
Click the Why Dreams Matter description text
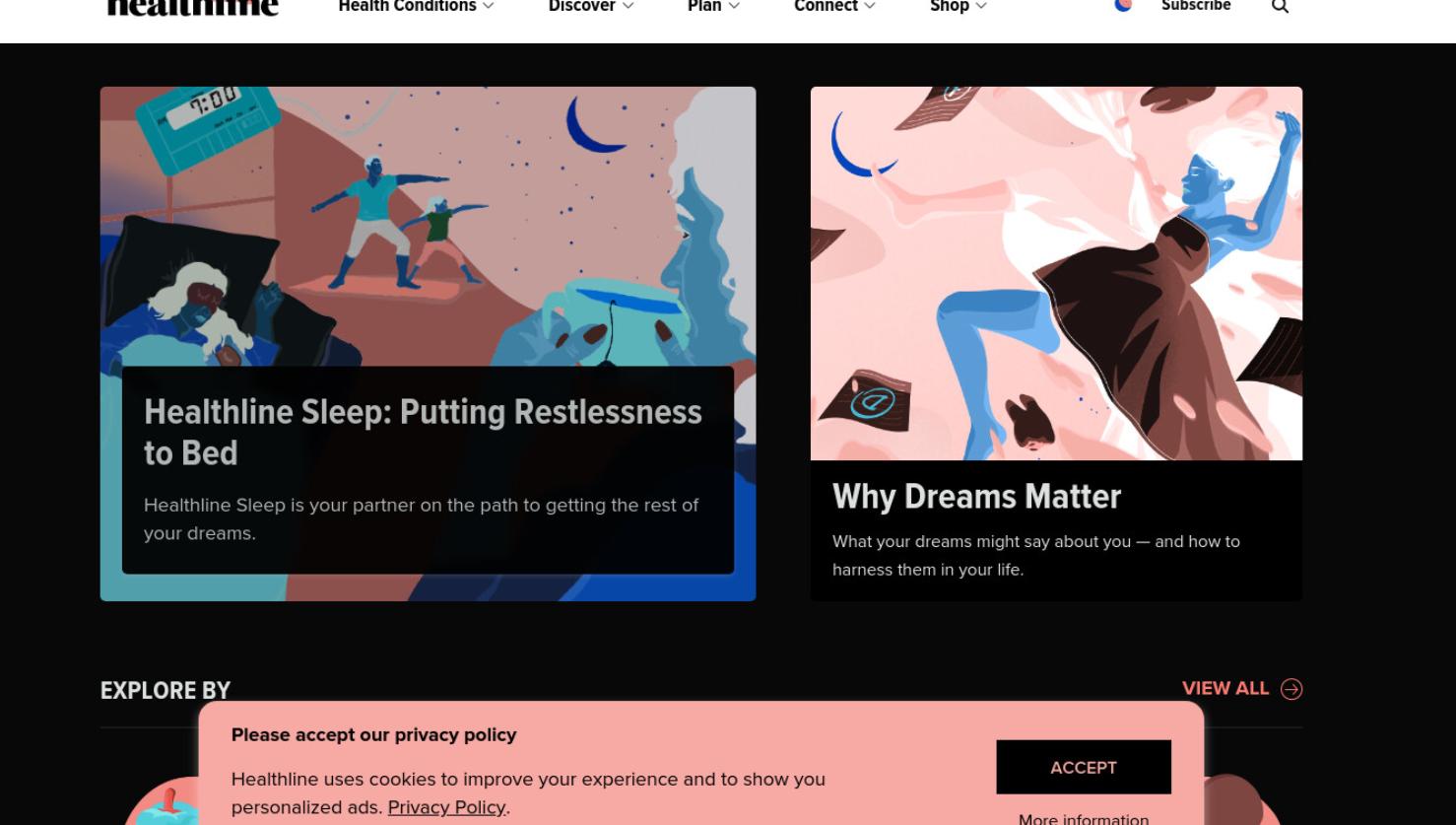pyautogui.click(x=1036, y=555)
